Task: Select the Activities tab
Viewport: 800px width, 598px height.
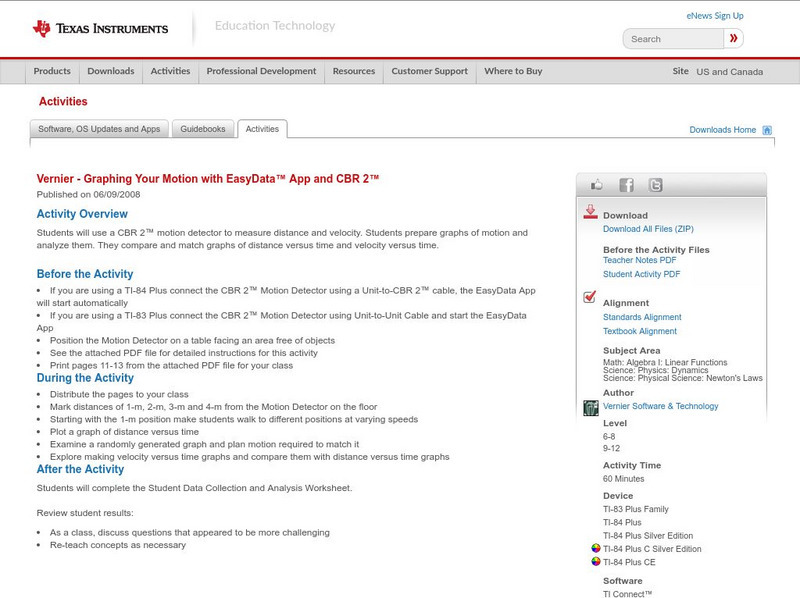Action: click(x=262, y=129)
